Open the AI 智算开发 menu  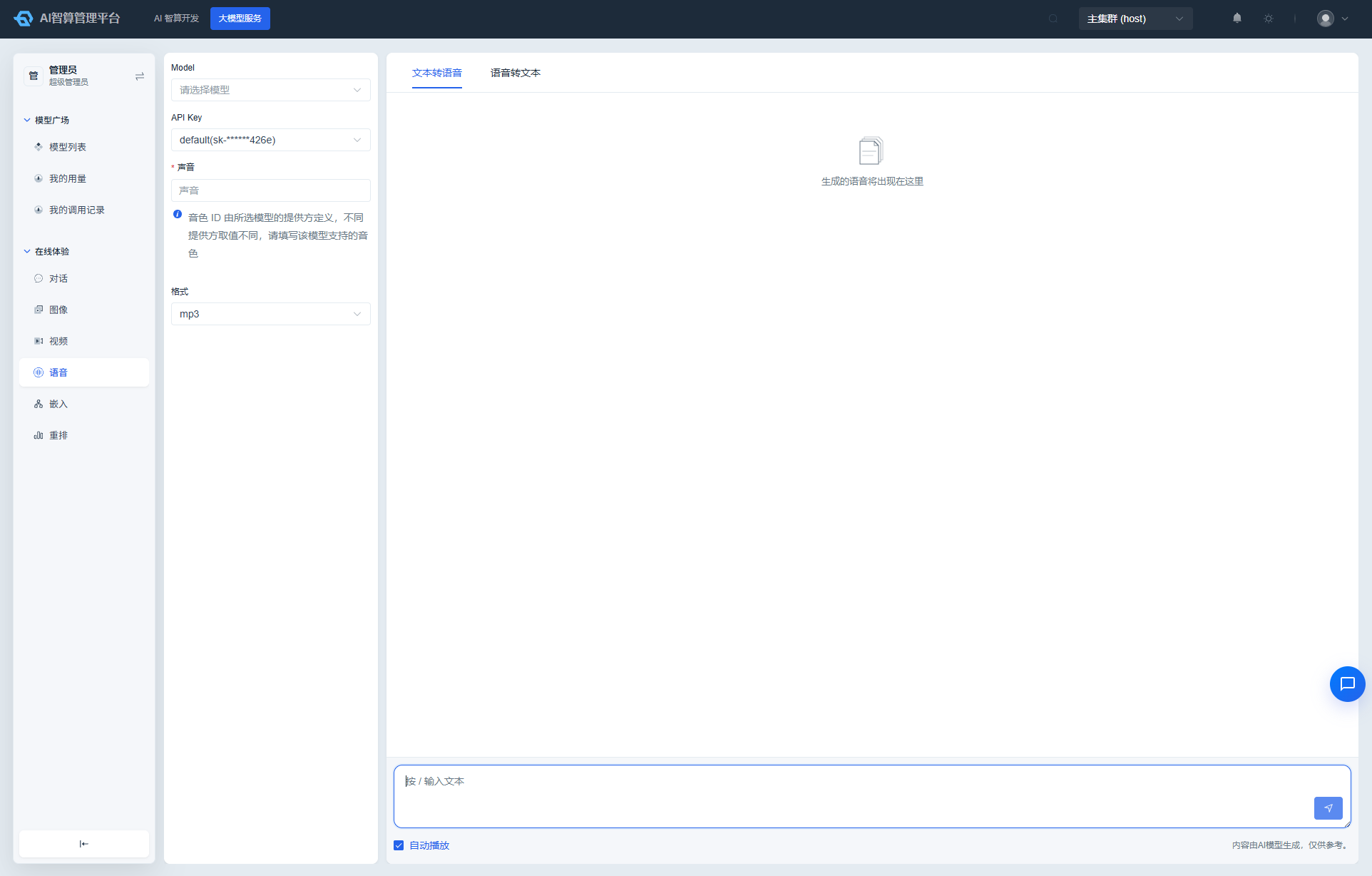coord(176,19)
